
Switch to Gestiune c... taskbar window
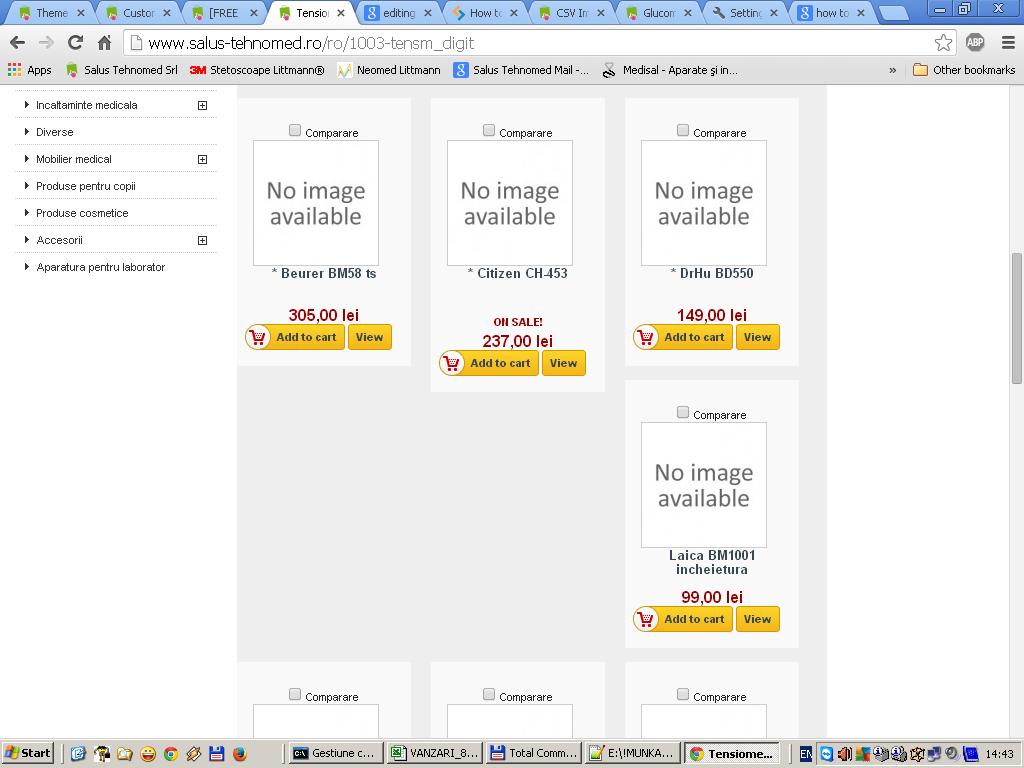pos(335,754)
